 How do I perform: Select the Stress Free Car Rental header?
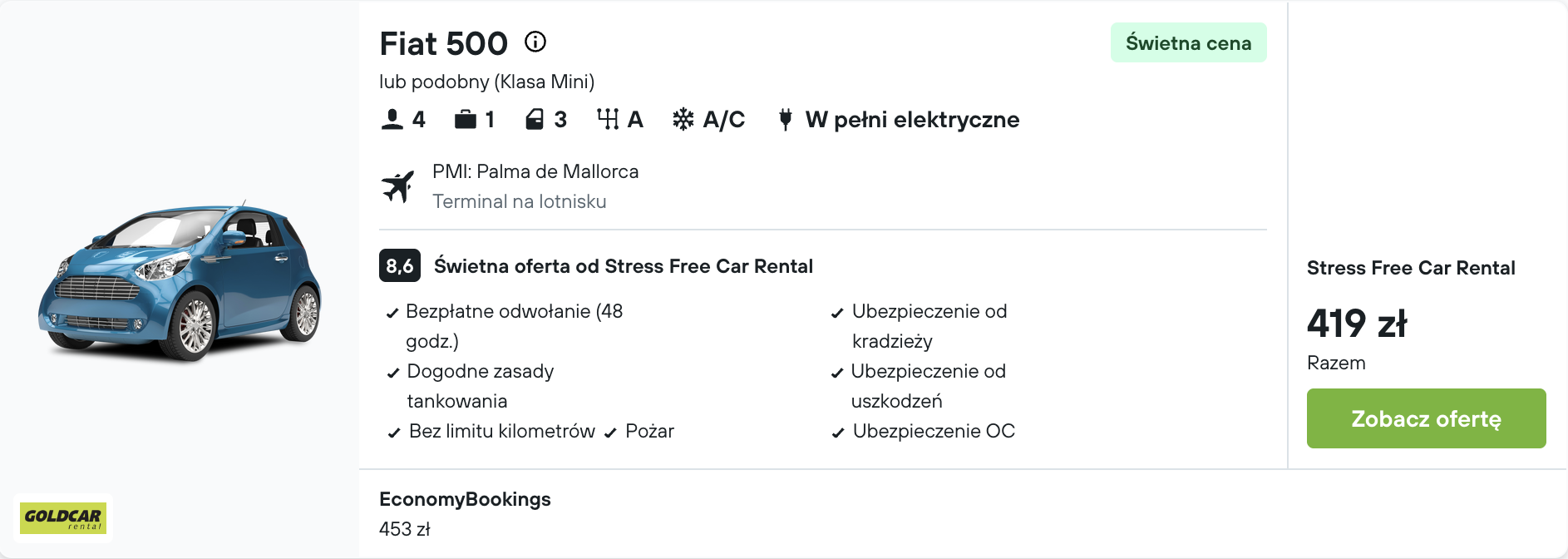click(x=1411, y=268)
